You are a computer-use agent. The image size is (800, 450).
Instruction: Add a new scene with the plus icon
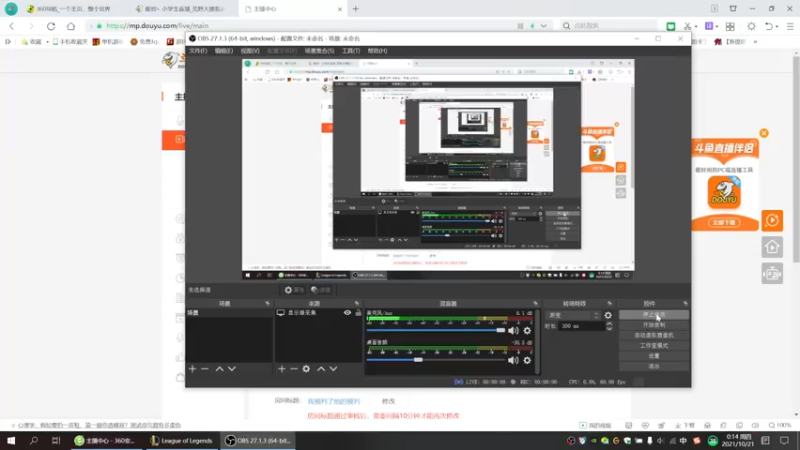click(x=192, y=368)
